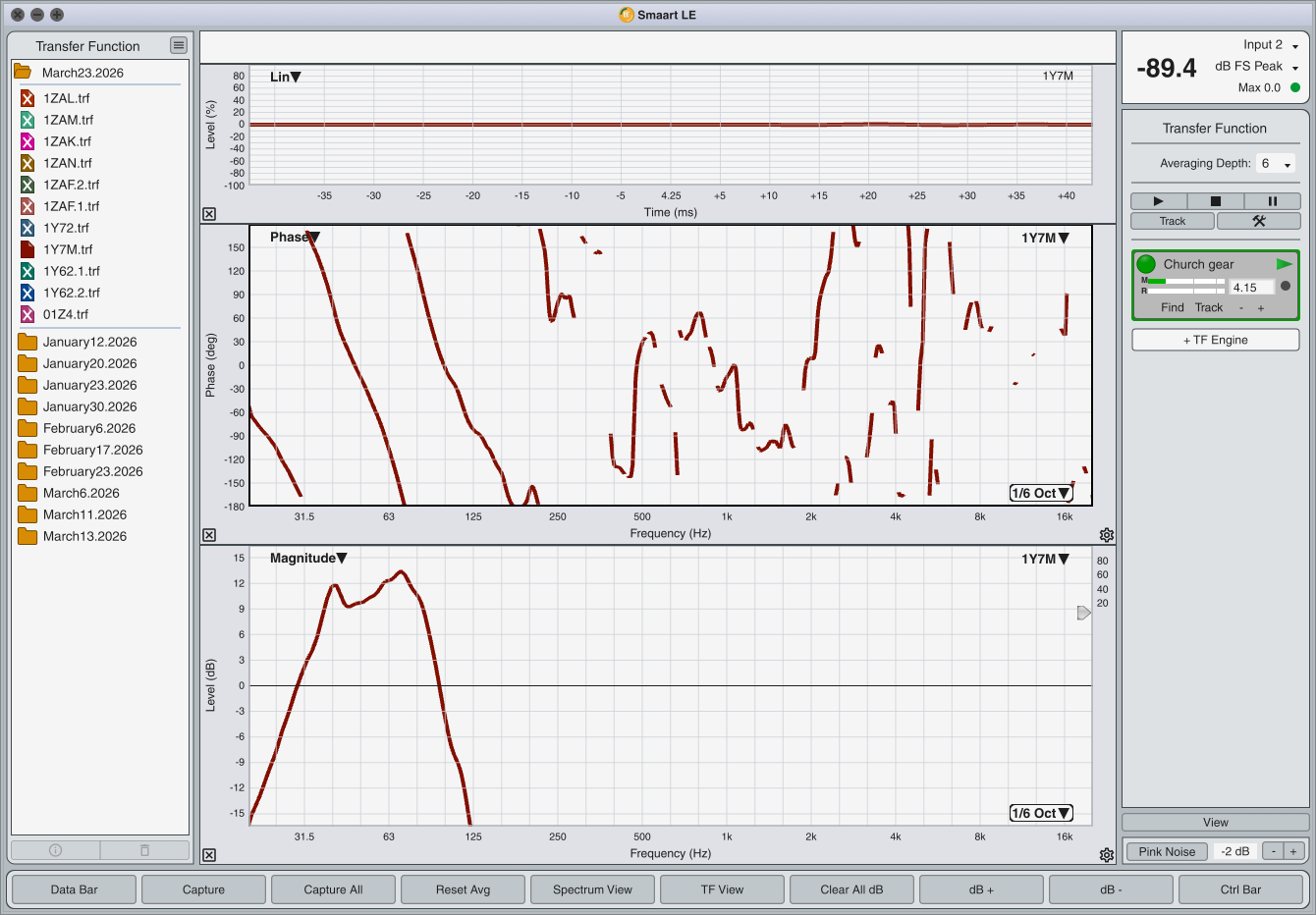Close the Phase plot pane

(x=209, y=535)
